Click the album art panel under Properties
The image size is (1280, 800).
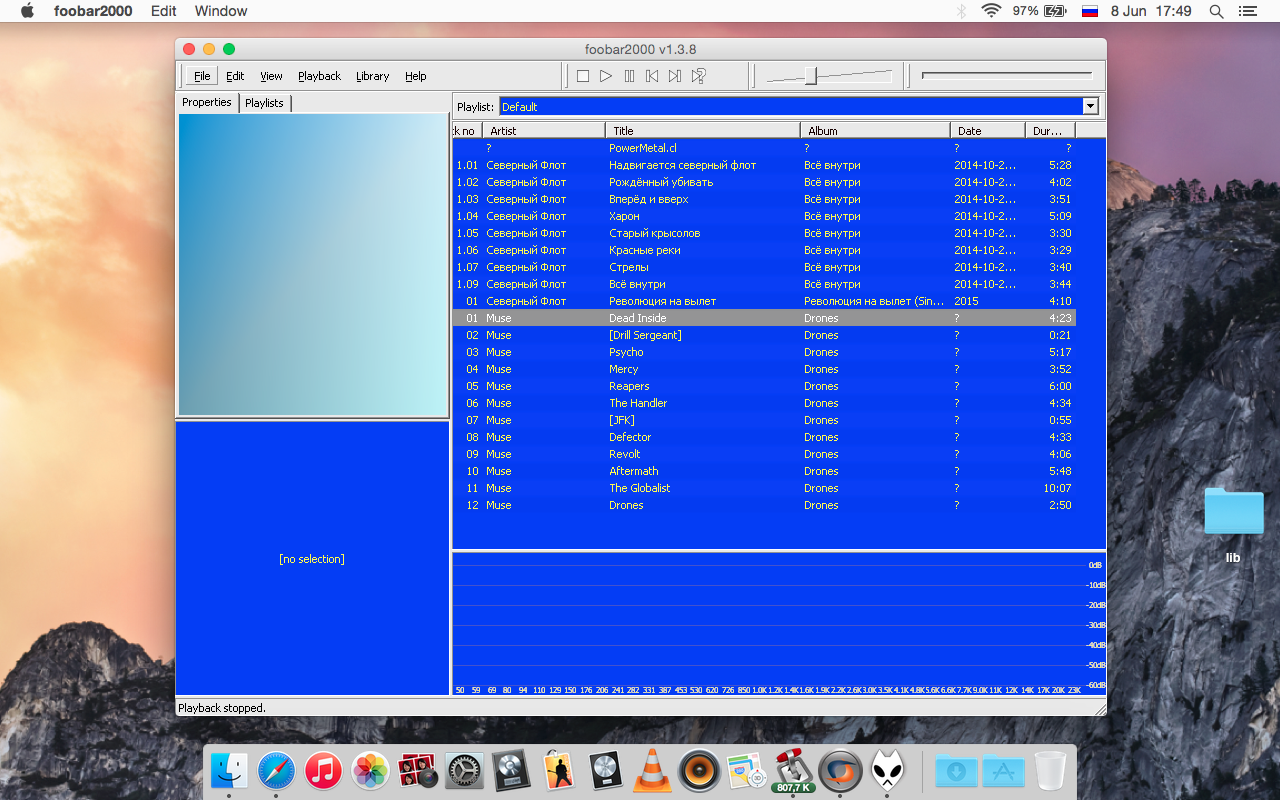312,264
